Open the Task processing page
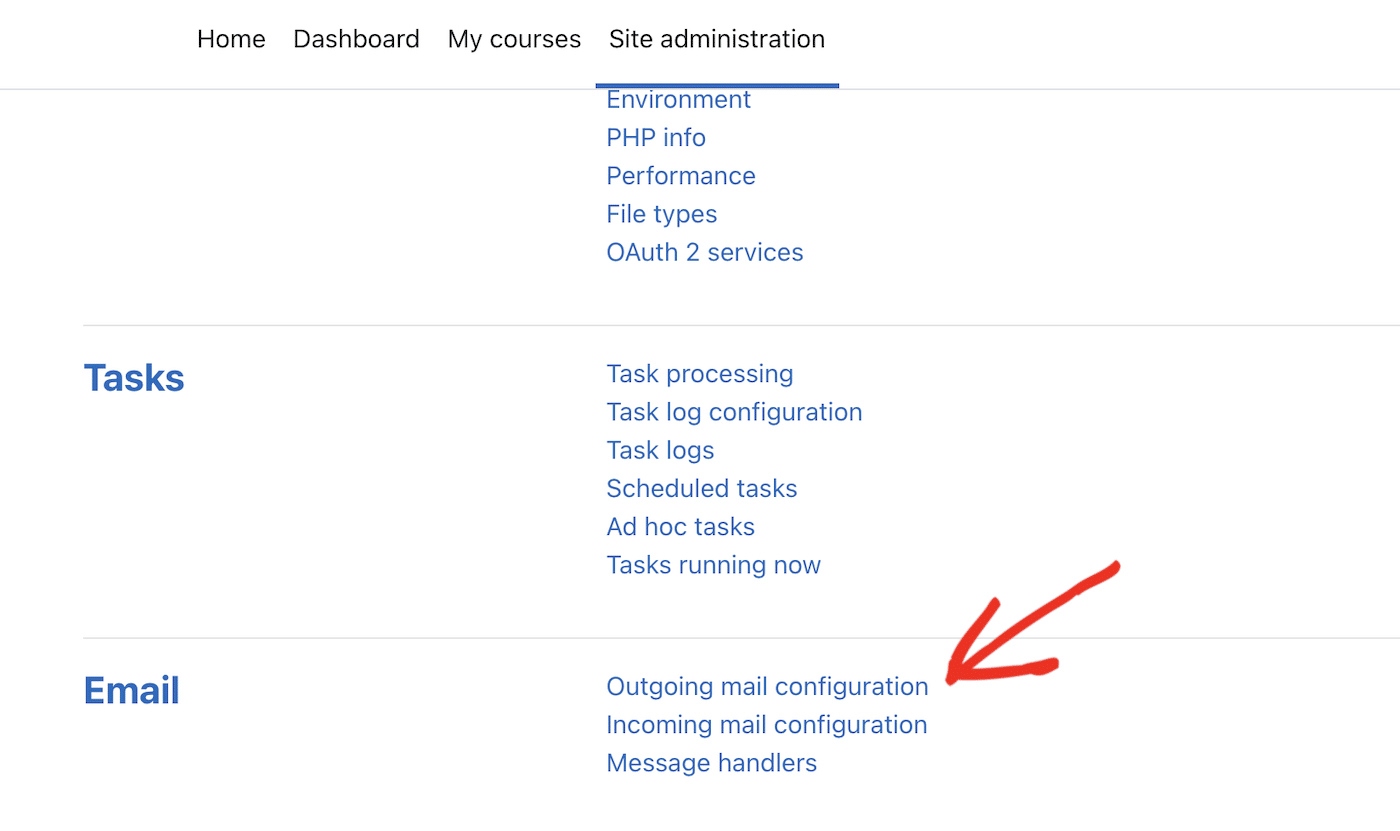 [699, 373]
